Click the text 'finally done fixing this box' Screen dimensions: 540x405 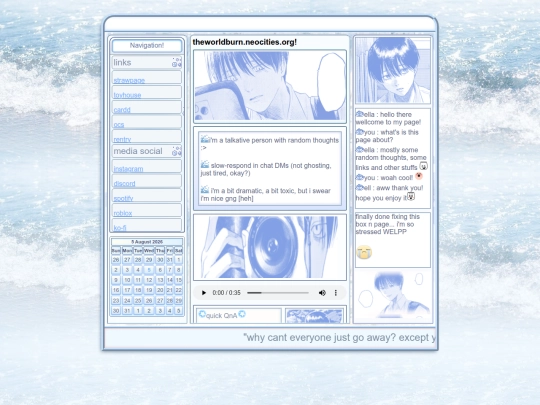click(387, 220)
